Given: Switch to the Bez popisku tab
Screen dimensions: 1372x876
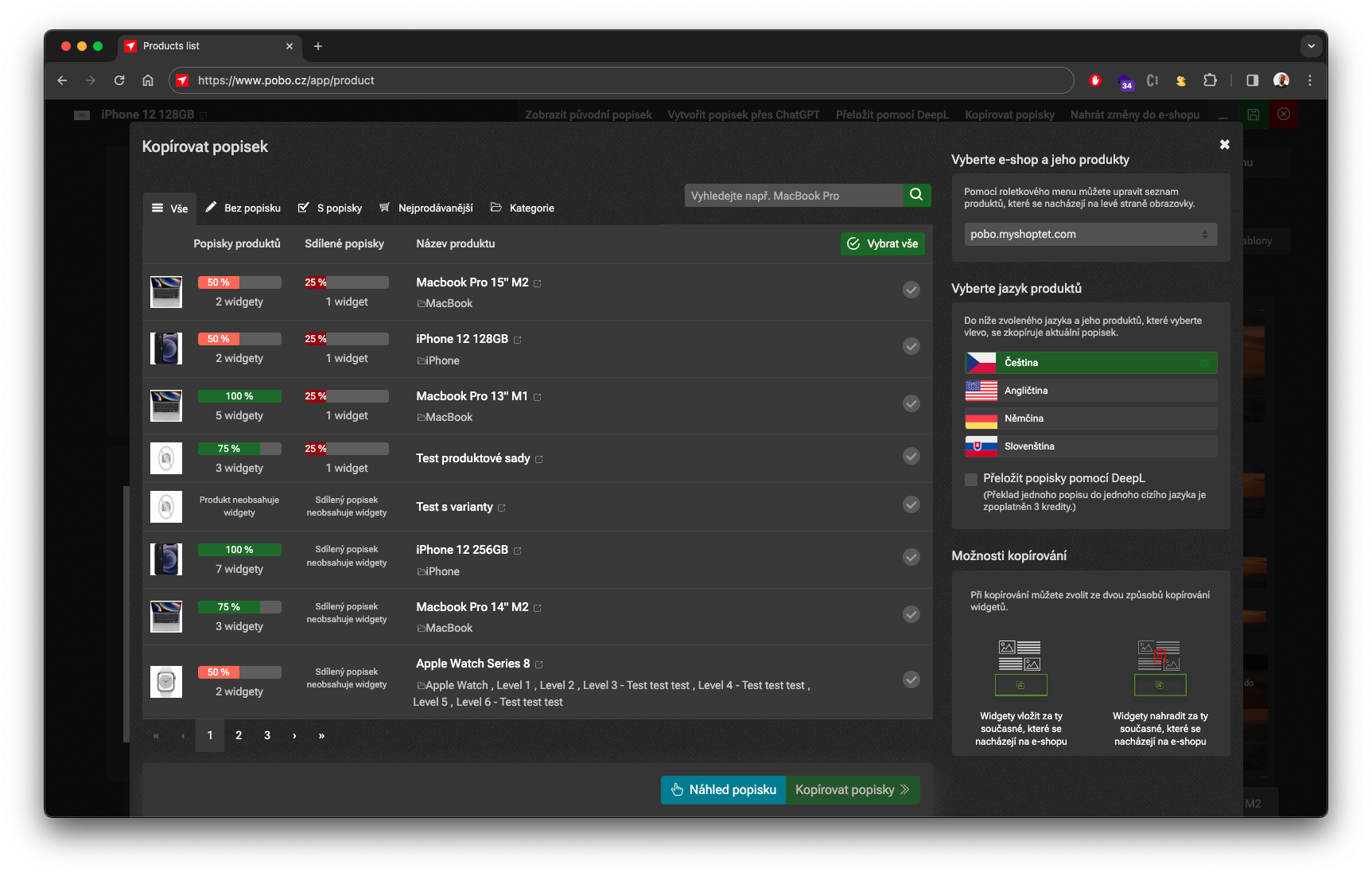Looking at the screenshot, I should point(243,208).
